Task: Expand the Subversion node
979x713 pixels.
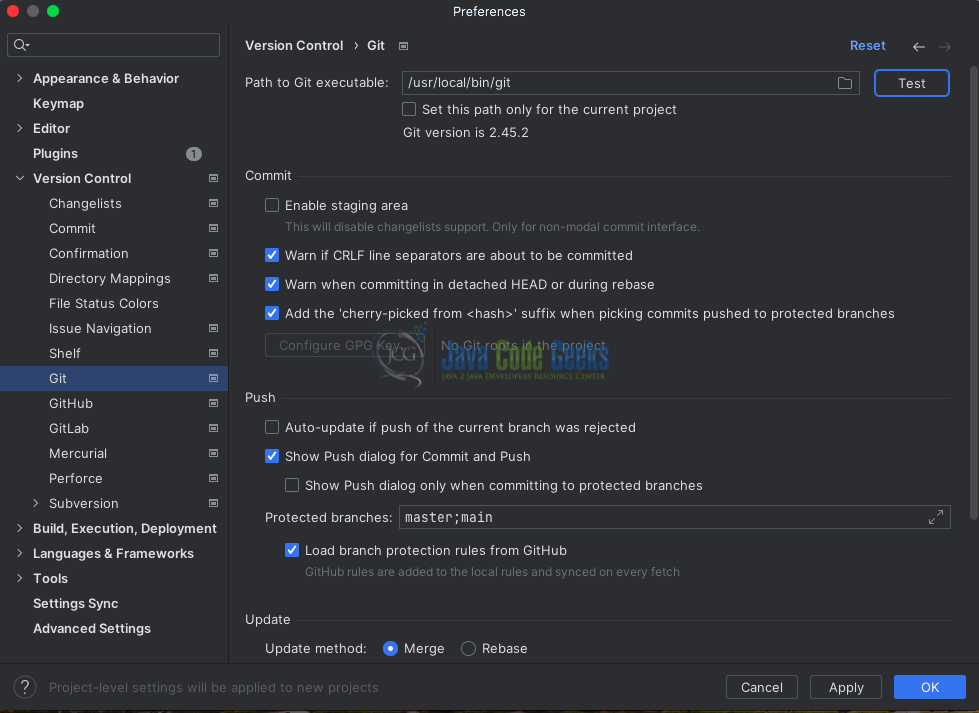Action: pyautogui.click(x=36, y=503)
